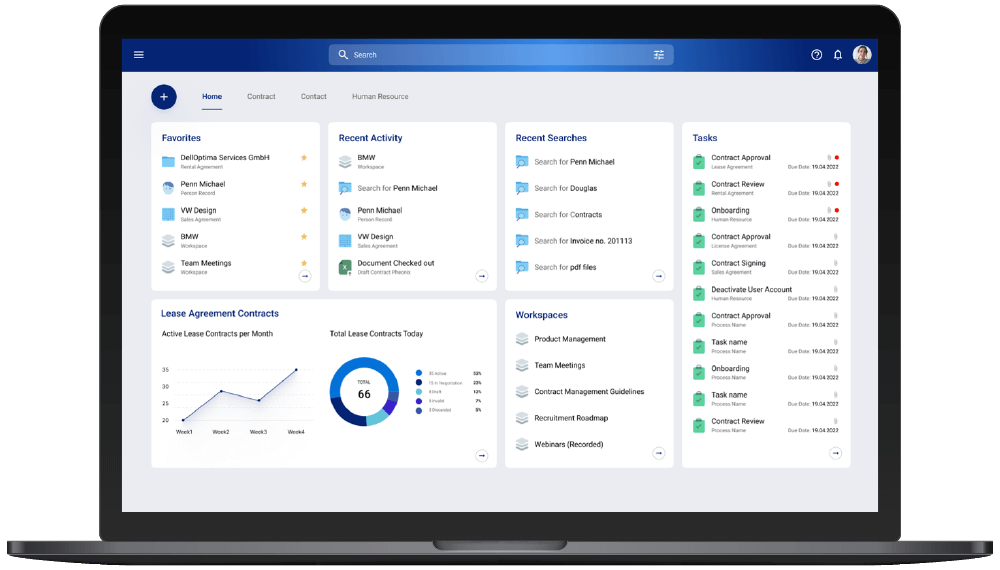Image resolution: width=1000 pixels, height=570 pixels.
Task: Show more Lease Agreement Contracts arrow
Action: [x=482, y=455]
